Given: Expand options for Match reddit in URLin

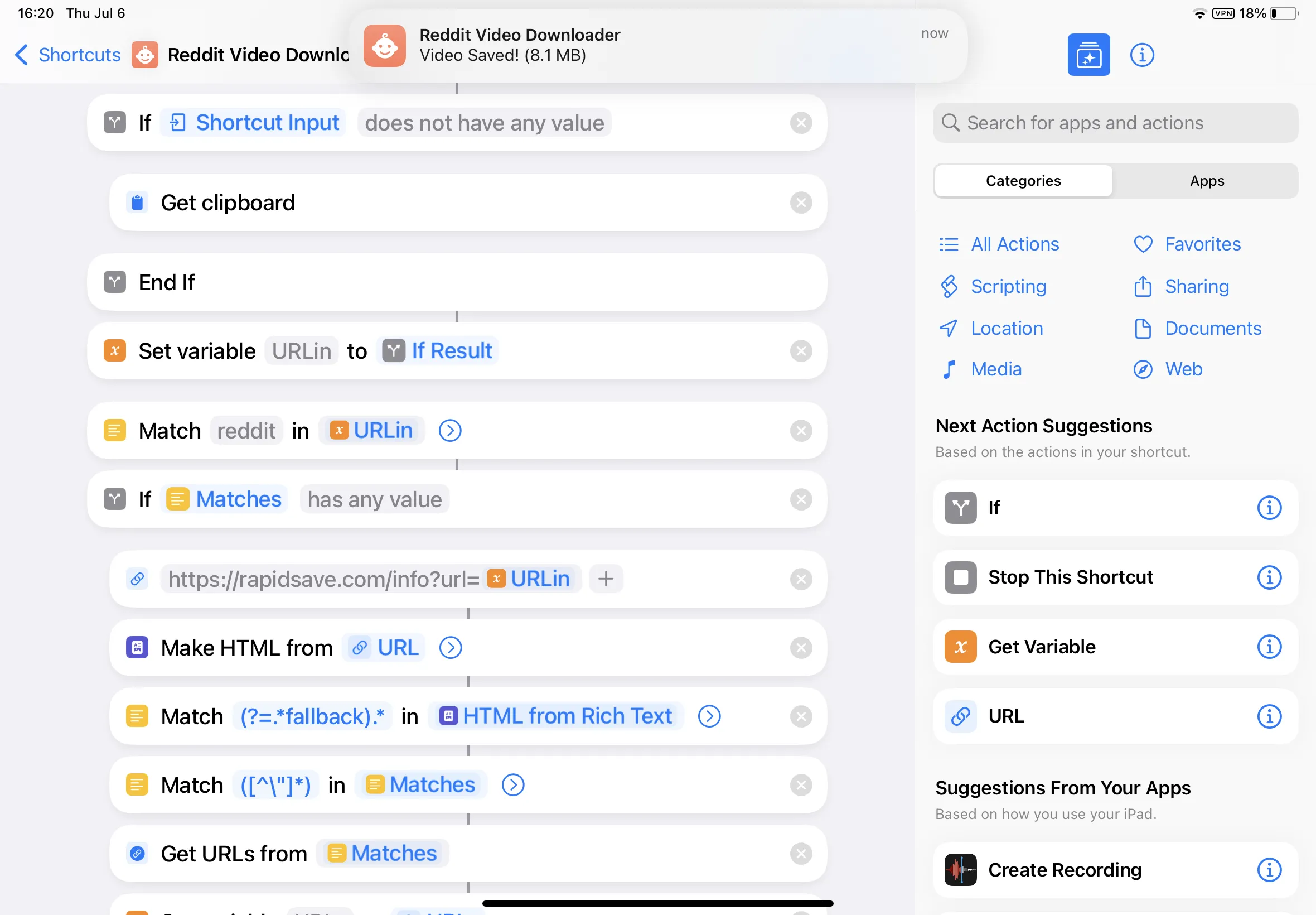Looking at the screenshot, I should 450,431.
